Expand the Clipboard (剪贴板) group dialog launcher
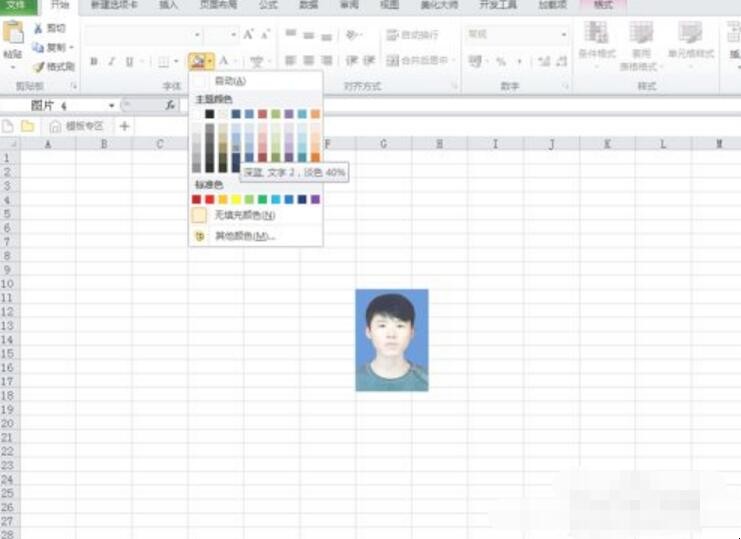This screenshot has height=539, width=741. (x=74, y=86)
